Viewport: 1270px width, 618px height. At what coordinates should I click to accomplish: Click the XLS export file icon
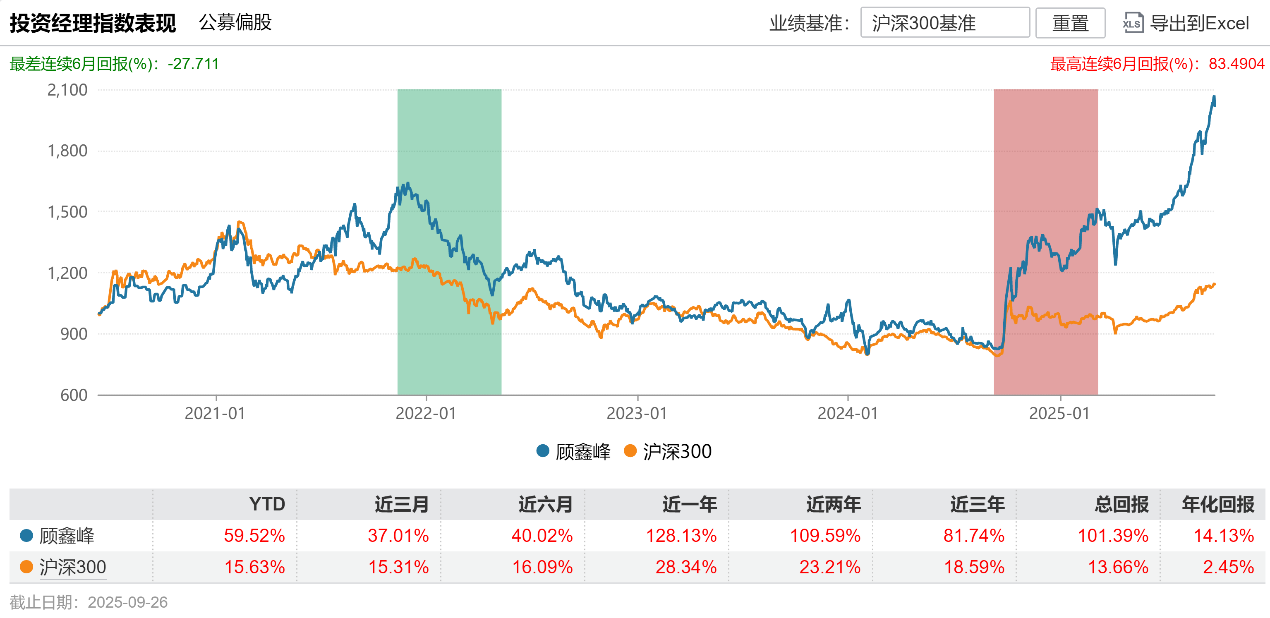coord(1133,22)
